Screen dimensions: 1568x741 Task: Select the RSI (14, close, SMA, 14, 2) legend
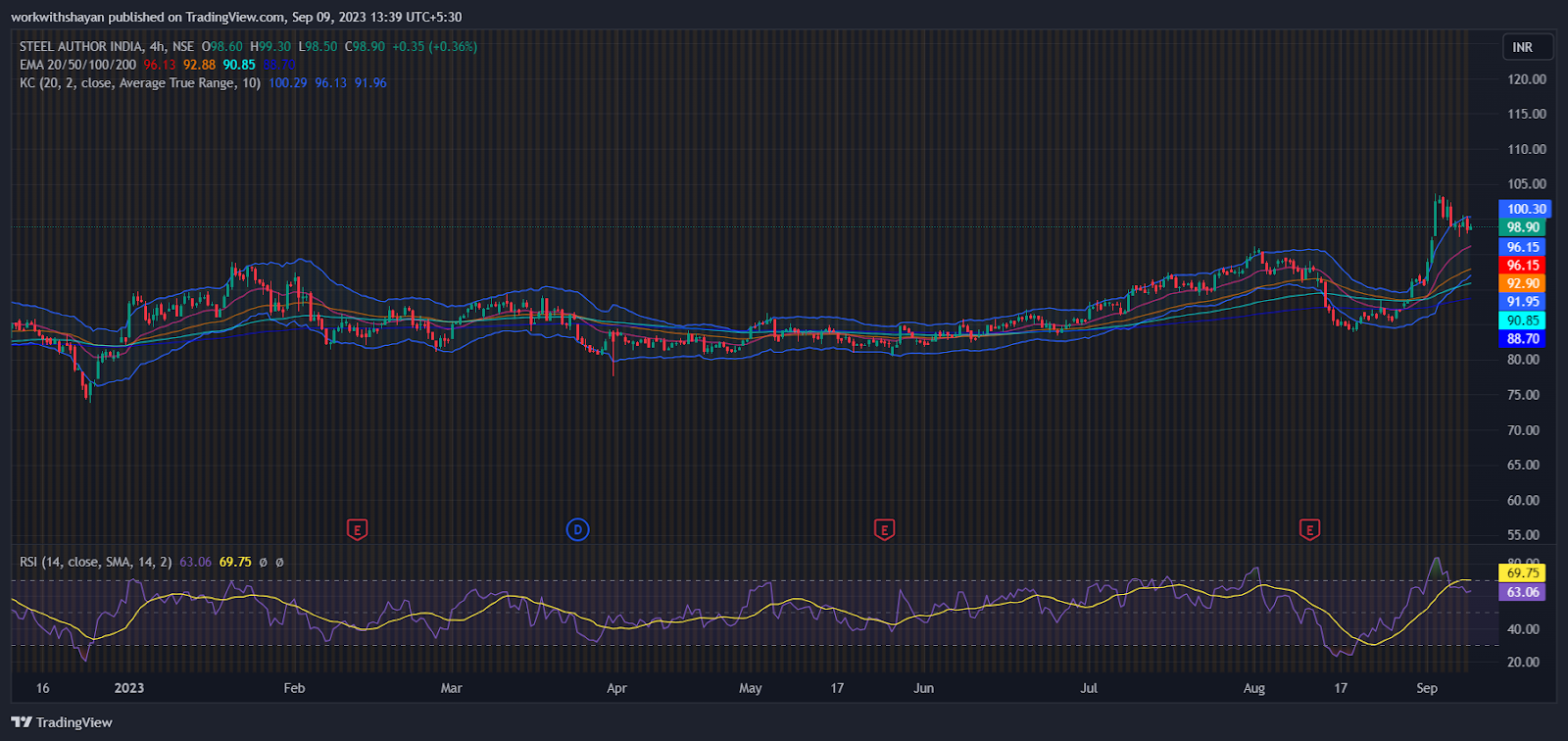pos(96,562)
